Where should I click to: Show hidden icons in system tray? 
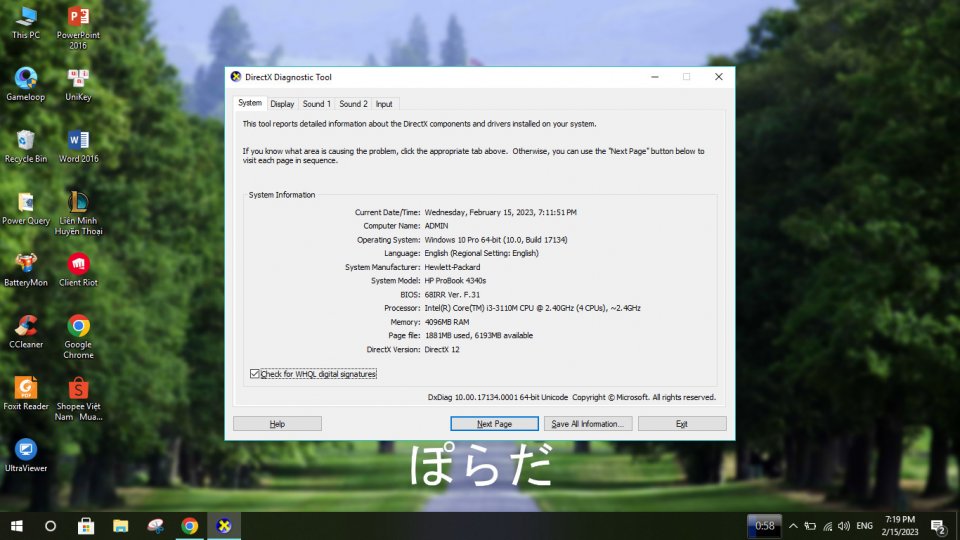[x=793, y=525]
